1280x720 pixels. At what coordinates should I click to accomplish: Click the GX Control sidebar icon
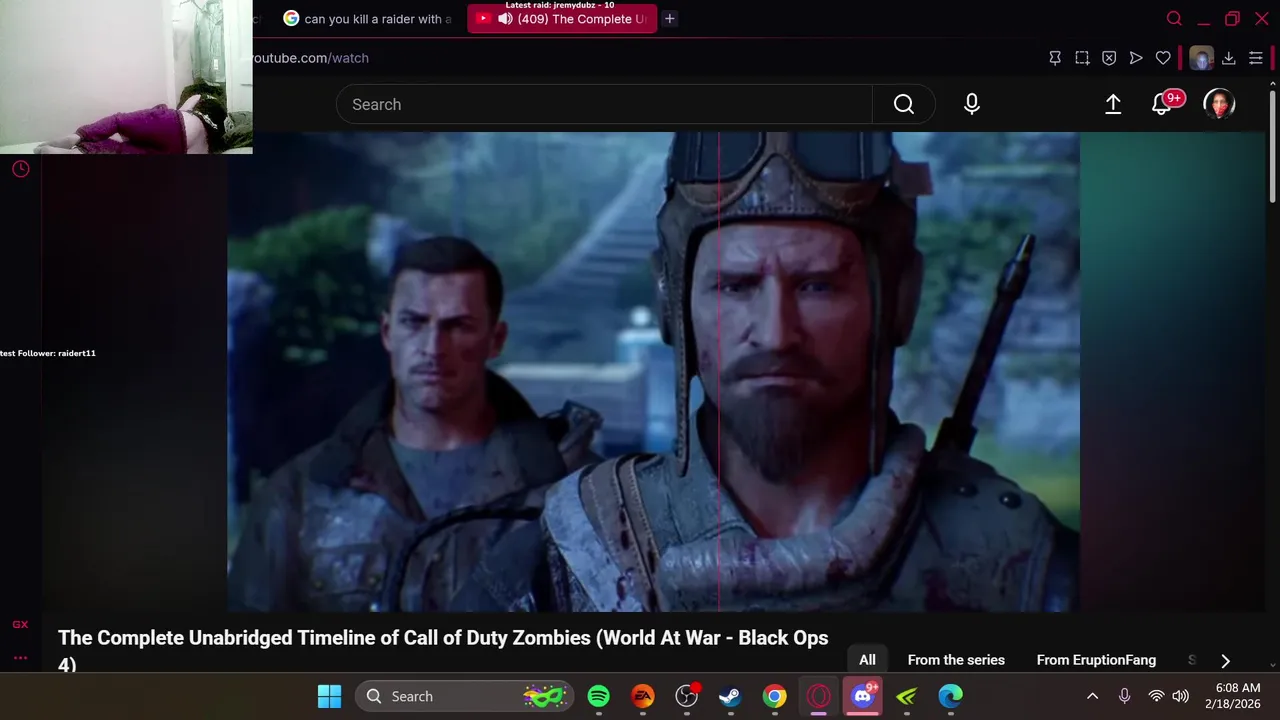[20, 624]
